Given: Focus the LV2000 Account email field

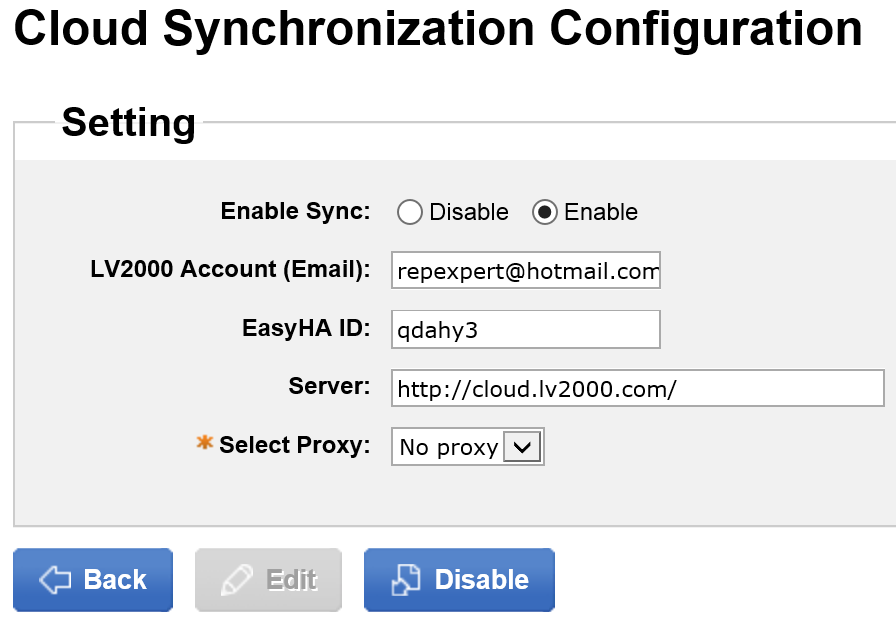Looking at the screenshot, I should pyautogui.click(x=526, y=270).
